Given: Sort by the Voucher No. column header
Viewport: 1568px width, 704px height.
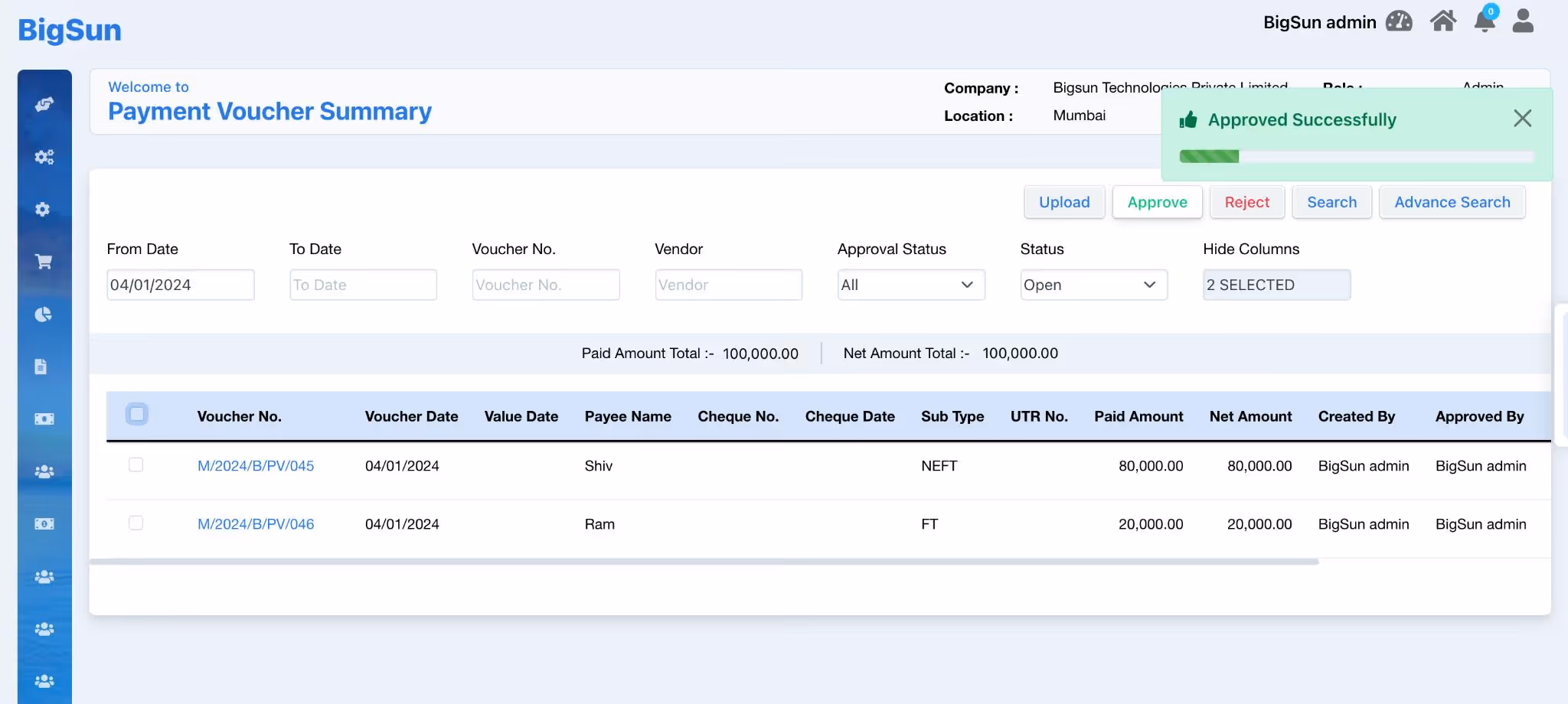Looking at the screenshot, I should tap(240, 416).
